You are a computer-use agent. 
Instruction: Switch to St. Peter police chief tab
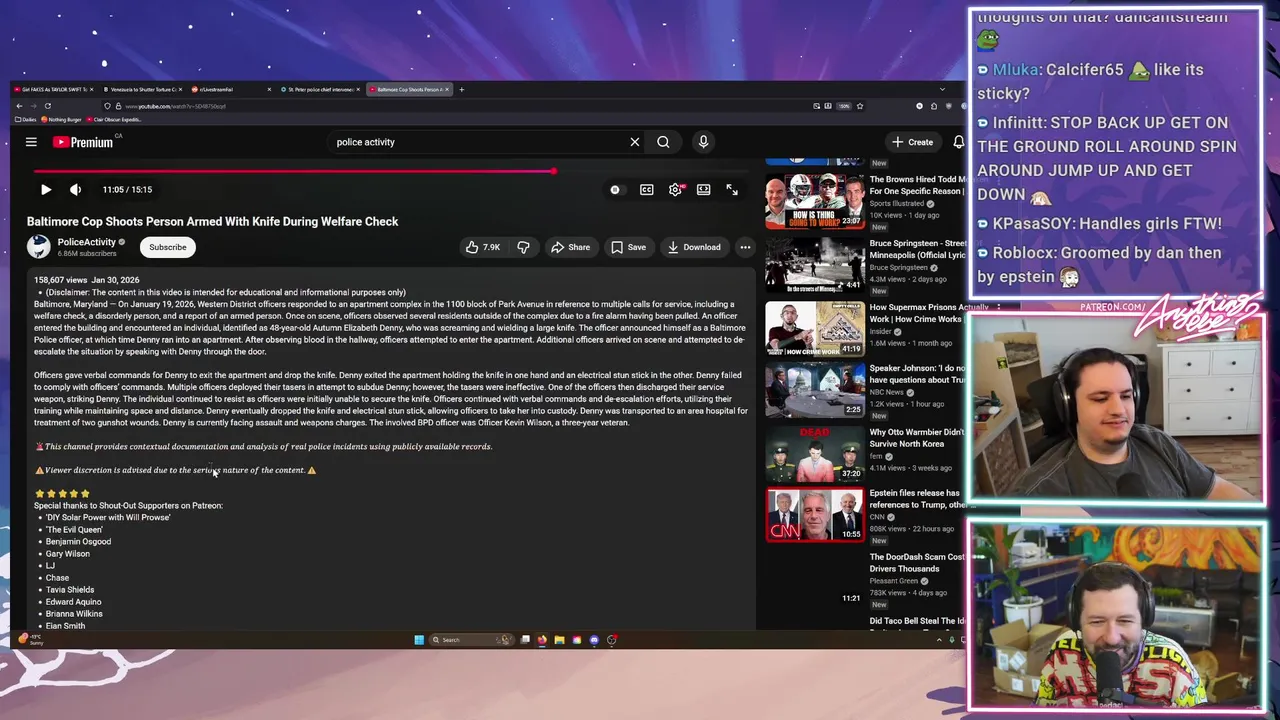(320, 89)
